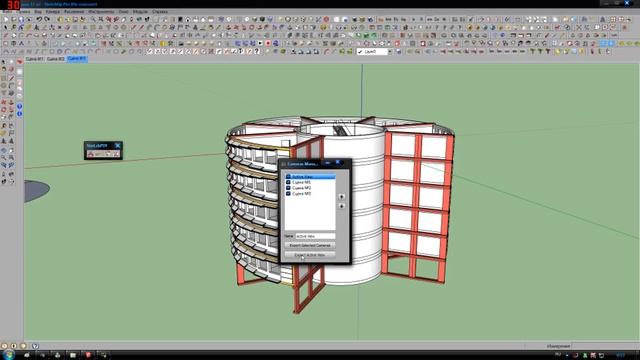Click the Undo arrow in top toolbar

(39, 19)
